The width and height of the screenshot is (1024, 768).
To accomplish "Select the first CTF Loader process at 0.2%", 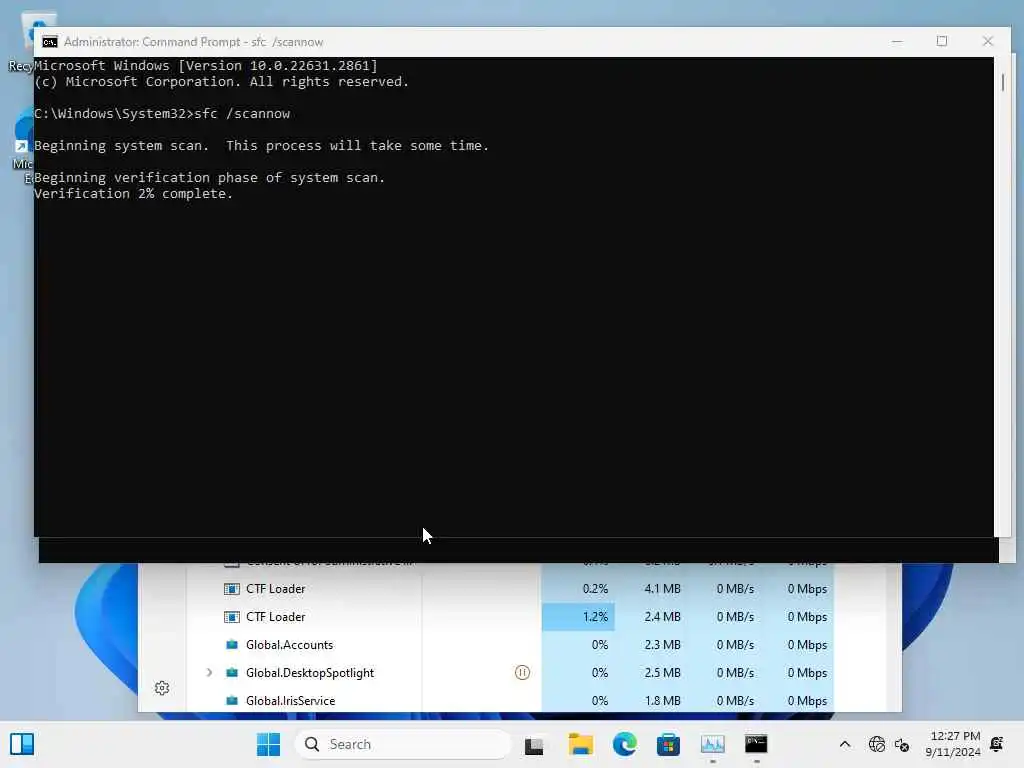I will coord(510,588).
